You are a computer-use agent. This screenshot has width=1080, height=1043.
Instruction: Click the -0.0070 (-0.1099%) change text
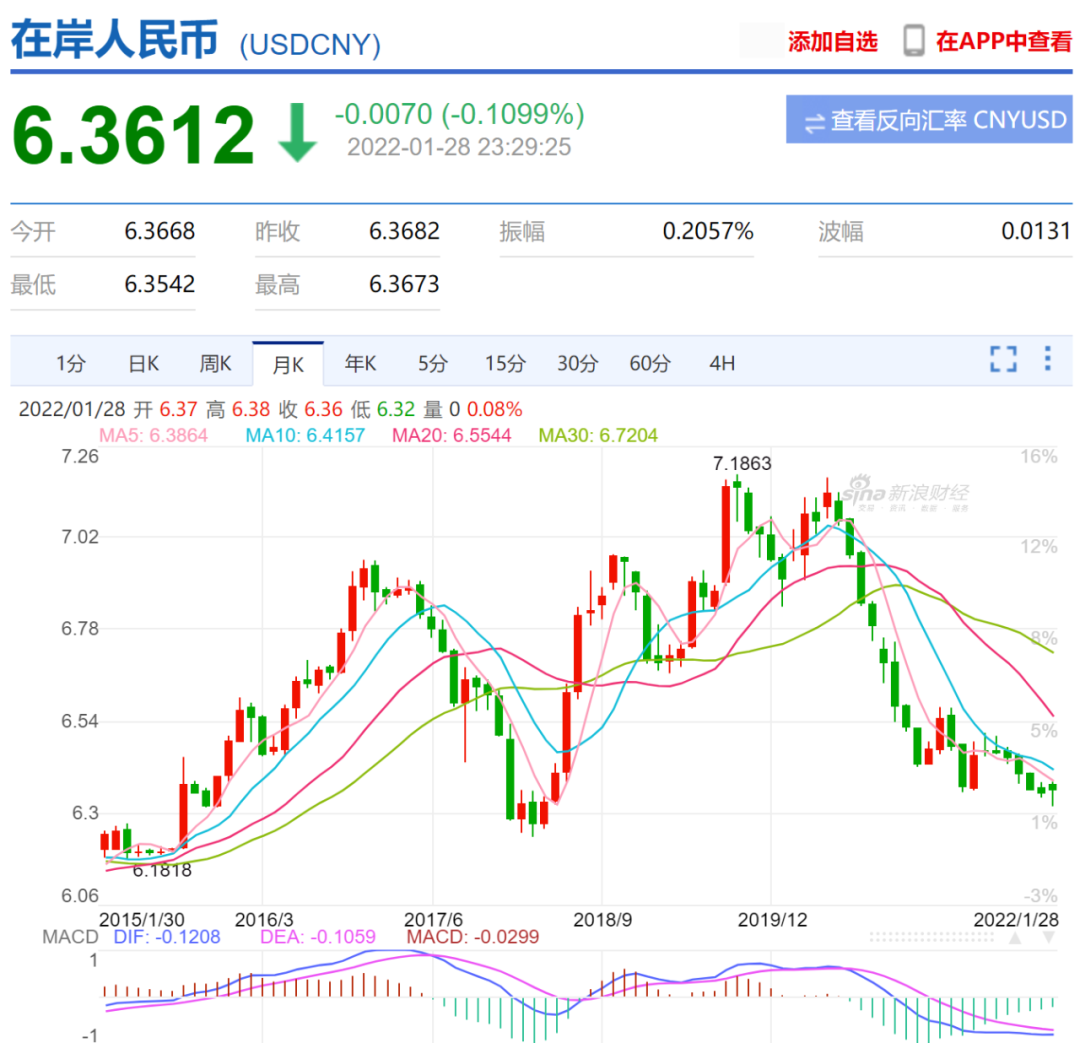coord(459,114)
